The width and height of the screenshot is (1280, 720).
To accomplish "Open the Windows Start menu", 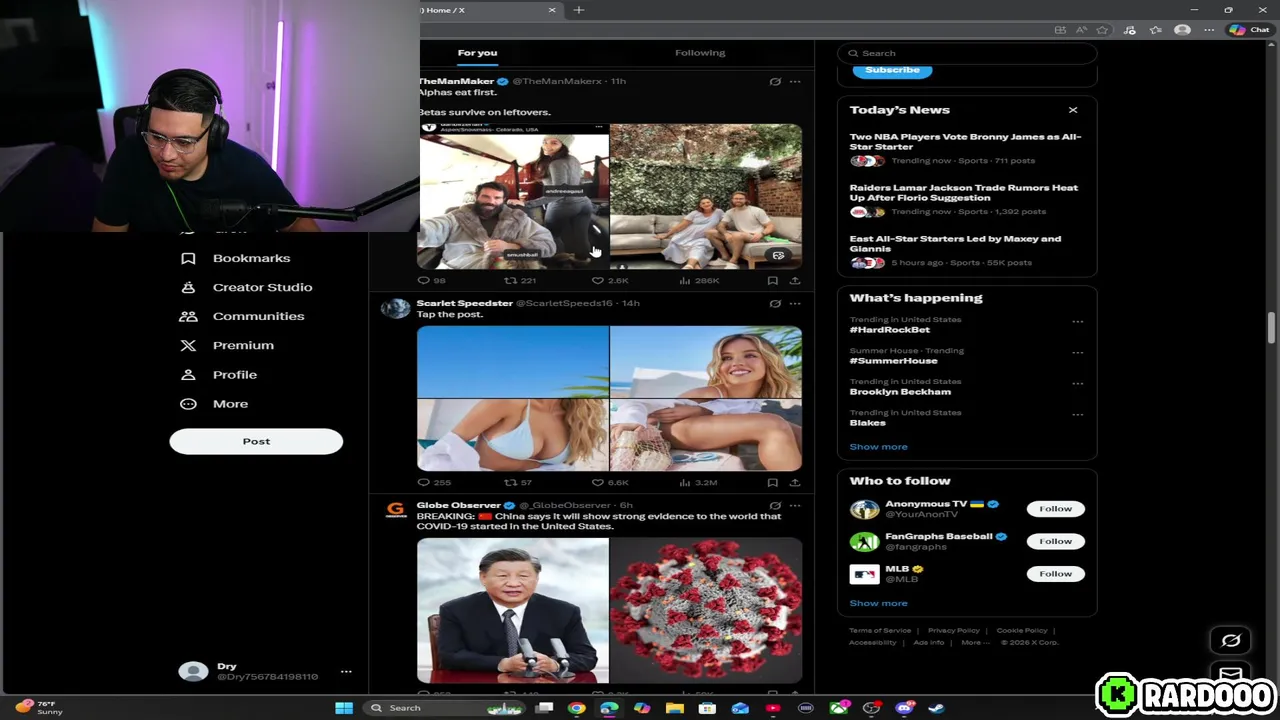I will pos(344,708).
